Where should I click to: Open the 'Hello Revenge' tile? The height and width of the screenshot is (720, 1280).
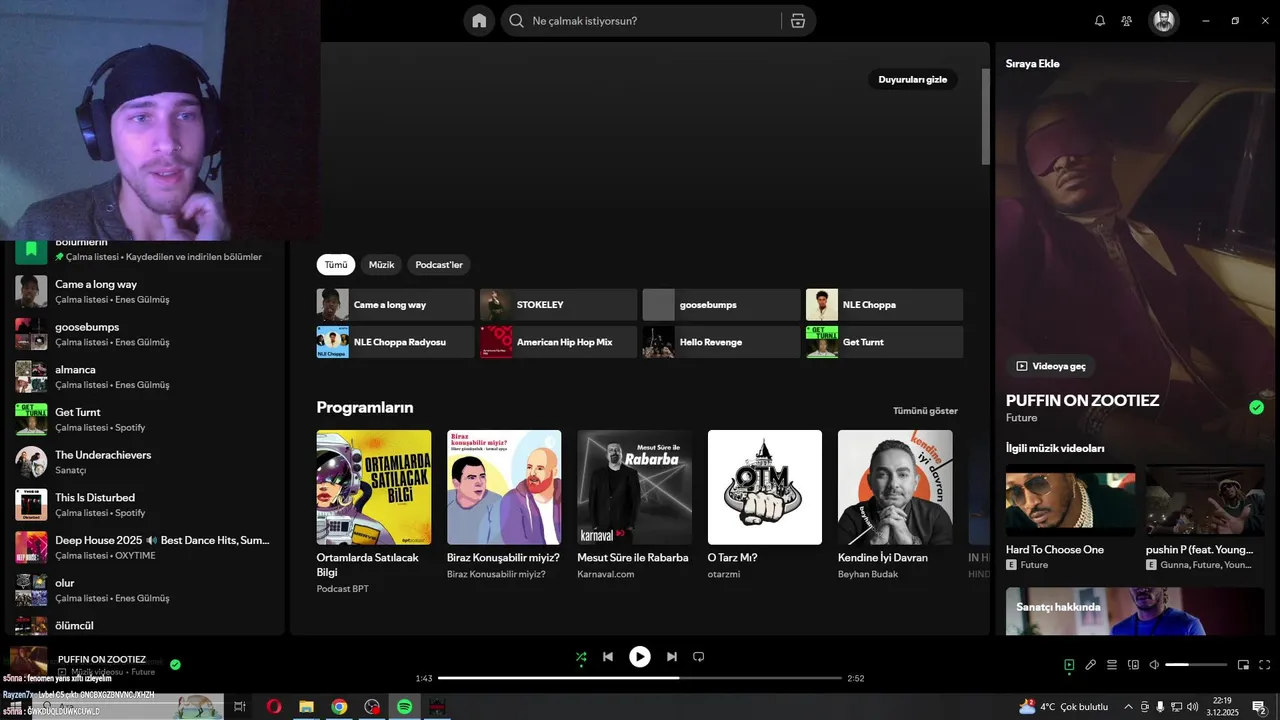click(x=721, y=342)
